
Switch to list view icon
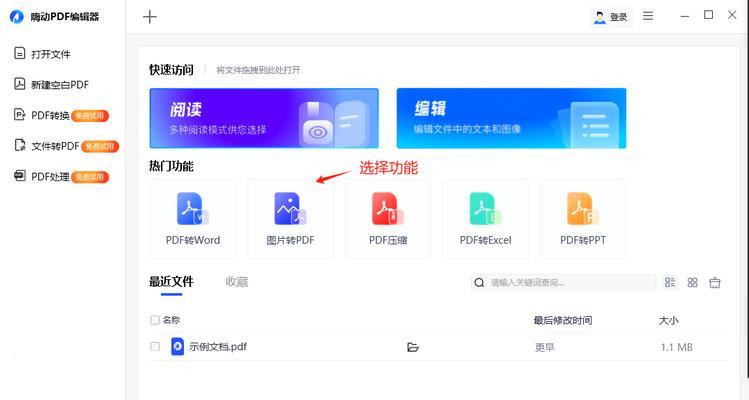(x=670, y=282)
